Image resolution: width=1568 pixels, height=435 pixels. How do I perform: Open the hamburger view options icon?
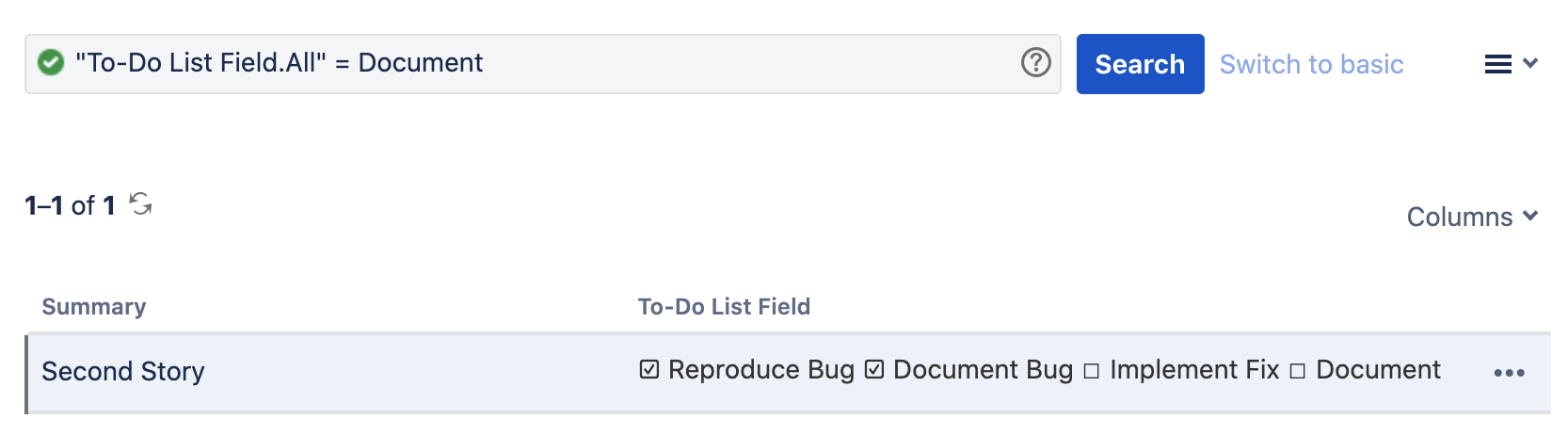click(x=1497, y=64)
